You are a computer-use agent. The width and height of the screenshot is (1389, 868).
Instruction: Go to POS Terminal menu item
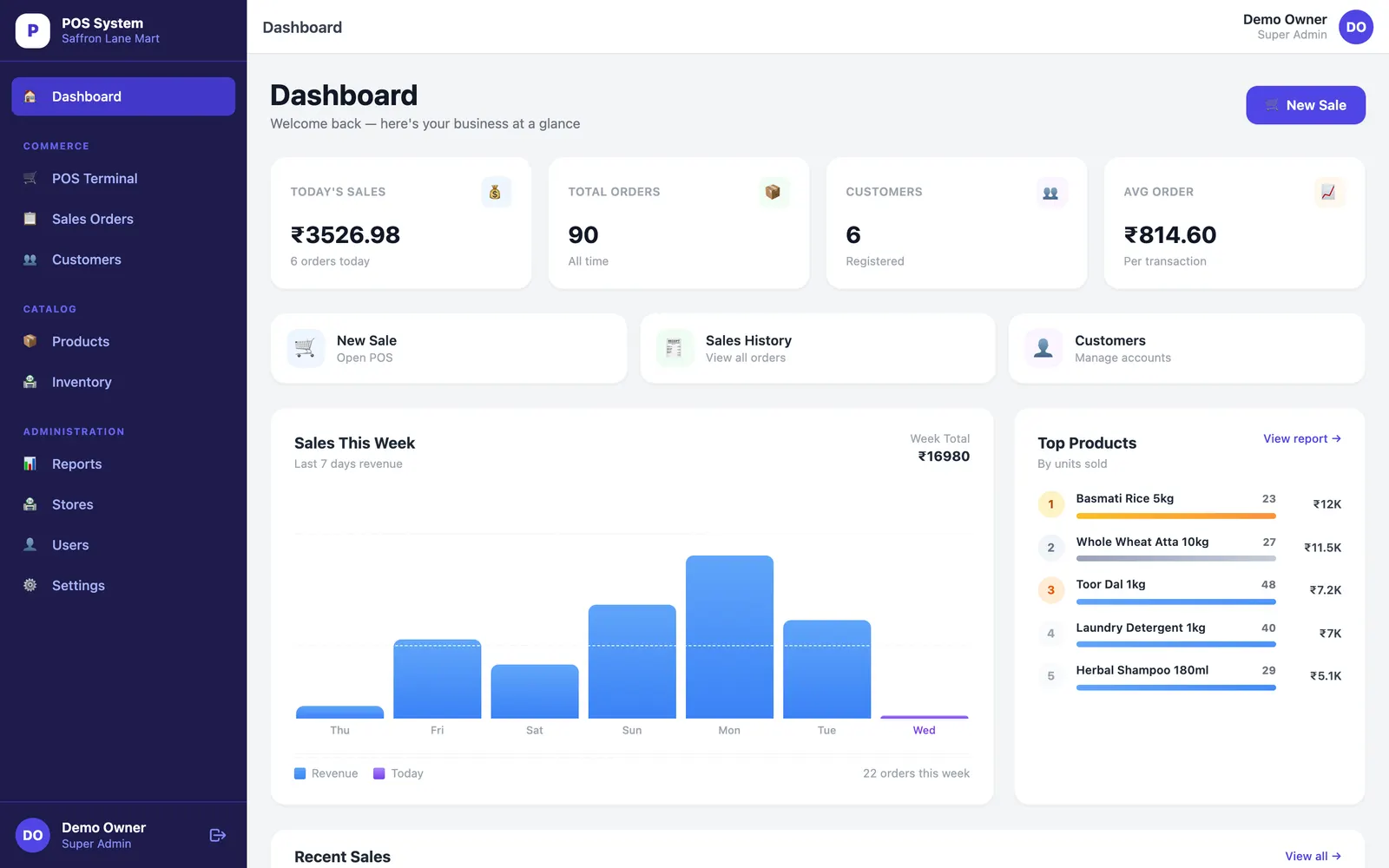coord(123,178)
